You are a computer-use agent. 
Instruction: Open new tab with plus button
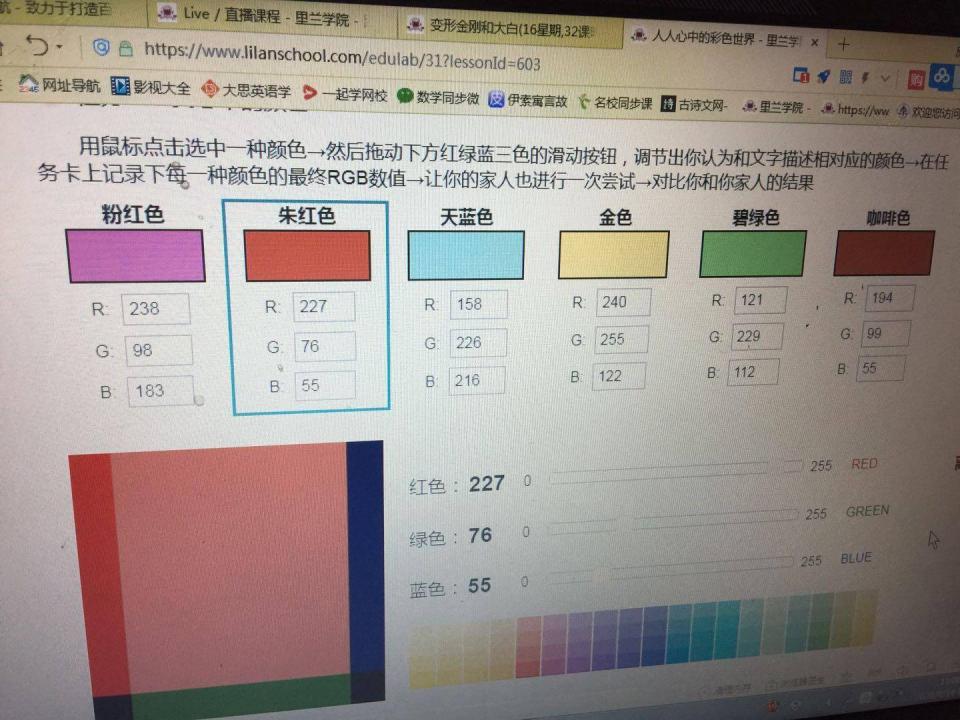tap(843, 44)
